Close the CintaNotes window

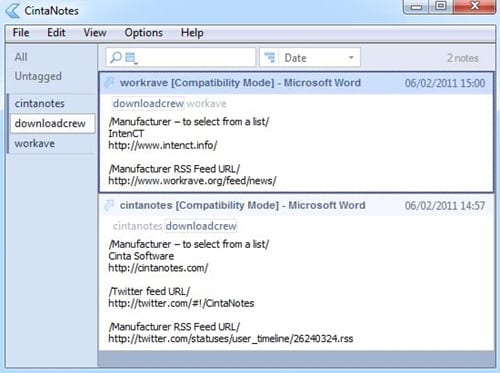point(474,6)
